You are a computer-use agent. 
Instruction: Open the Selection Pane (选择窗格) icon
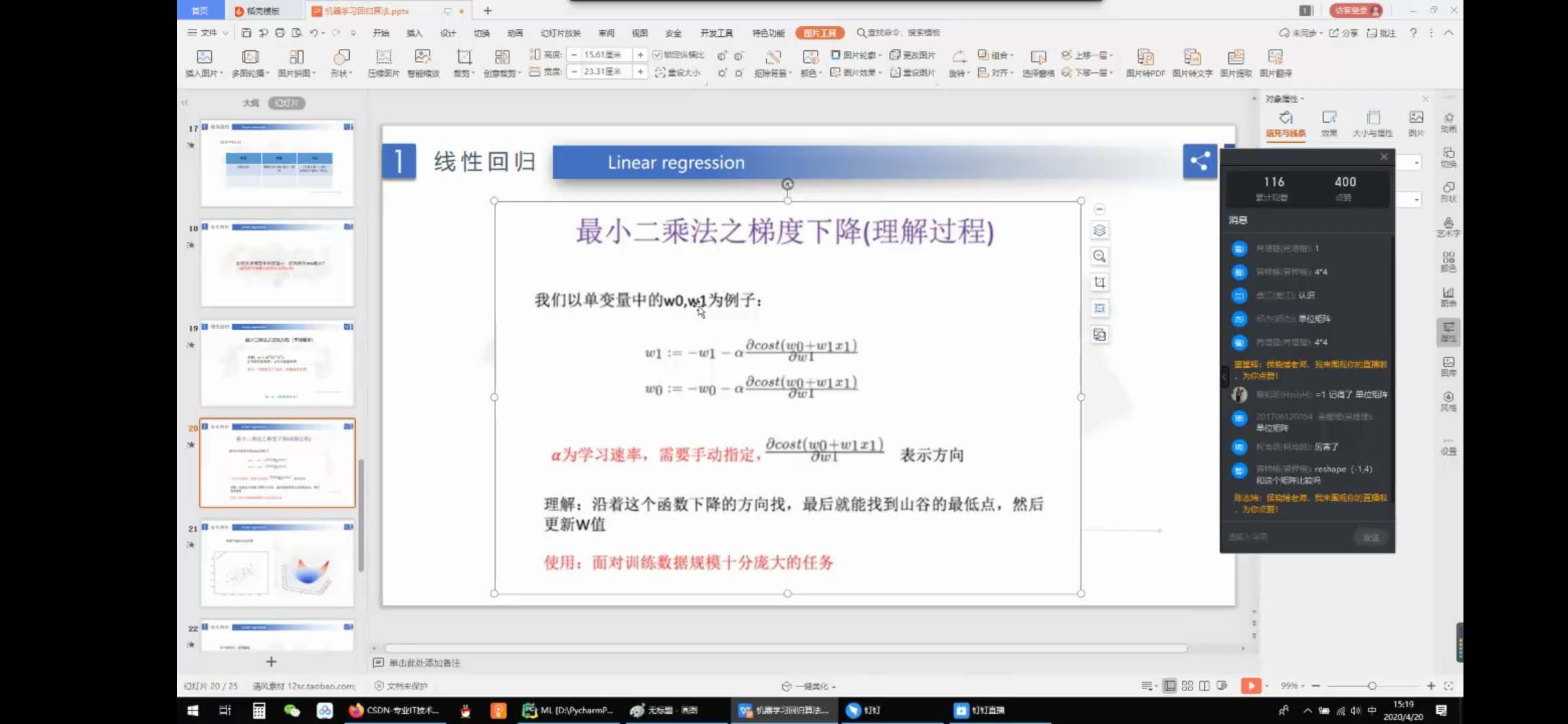[x=1038, y=58]
